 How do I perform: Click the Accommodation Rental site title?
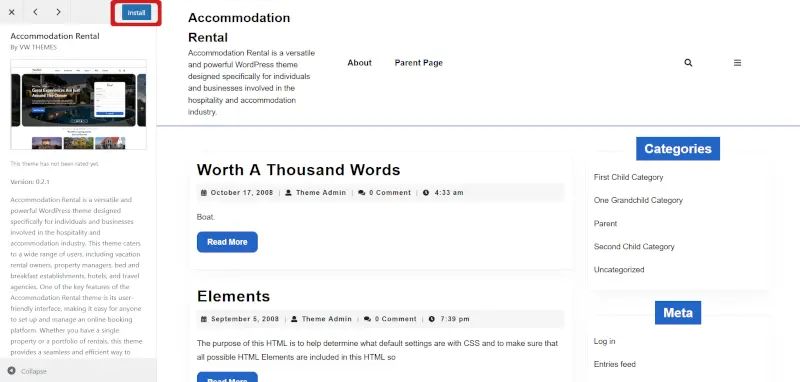point(239,28)
